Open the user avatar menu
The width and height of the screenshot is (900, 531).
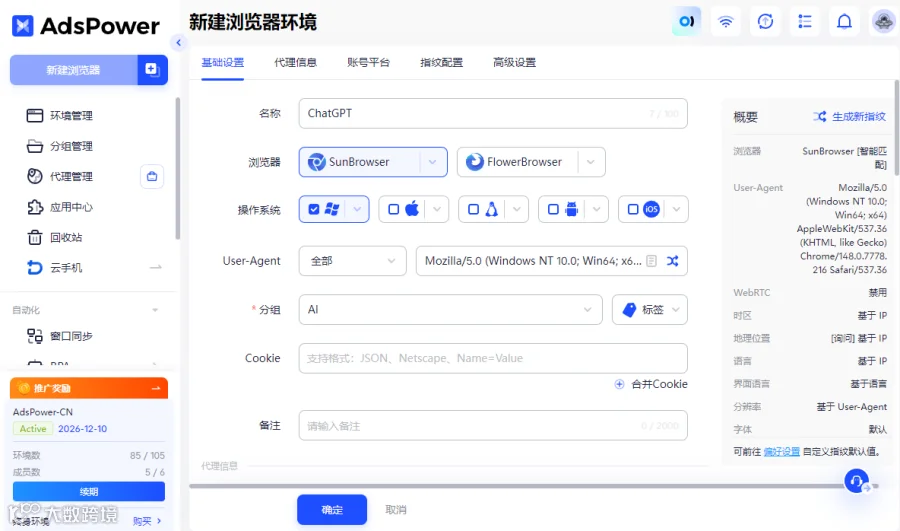tap(883, 22)
